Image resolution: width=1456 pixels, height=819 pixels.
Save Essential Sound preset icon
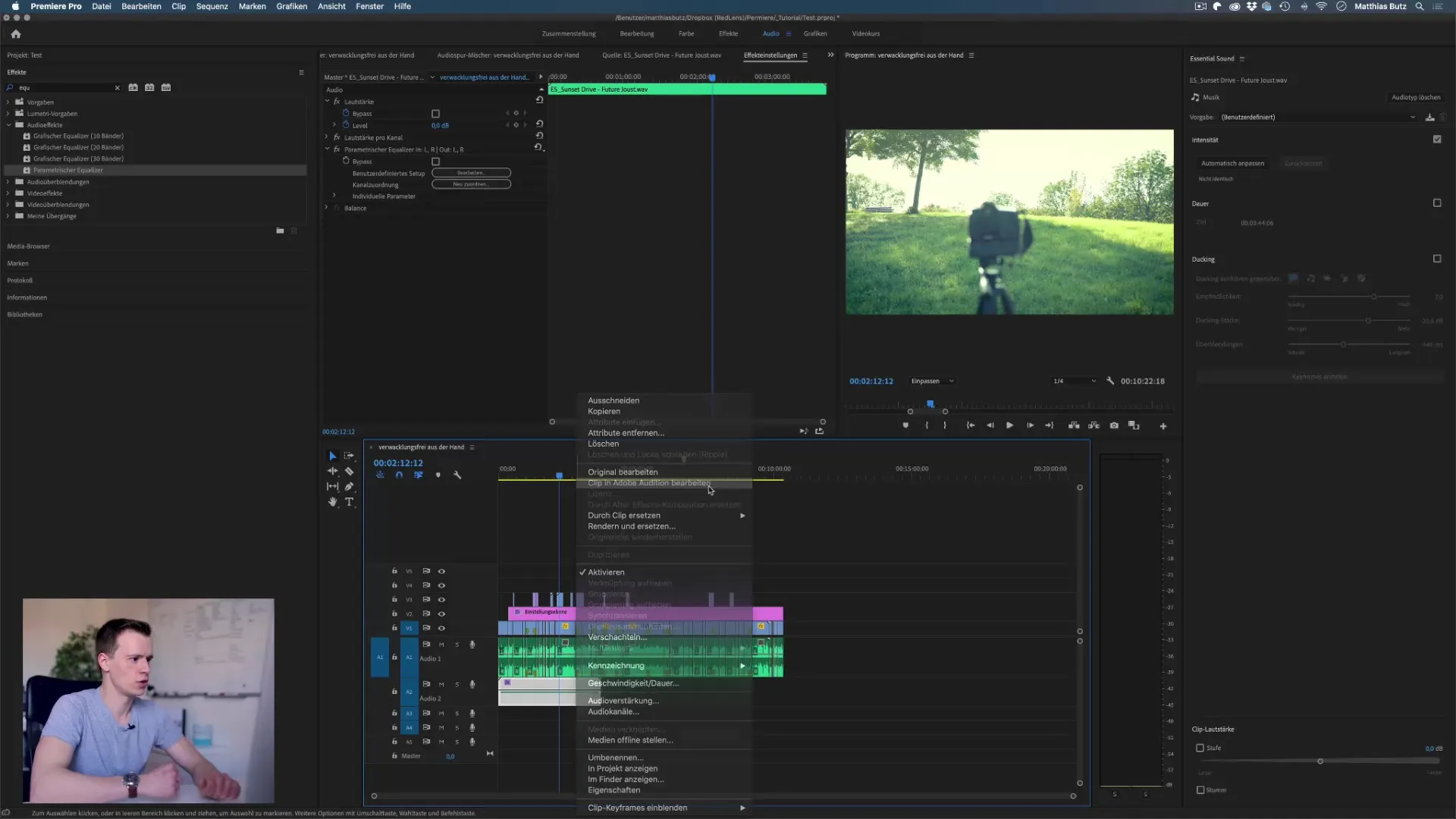pos(1429,118)
